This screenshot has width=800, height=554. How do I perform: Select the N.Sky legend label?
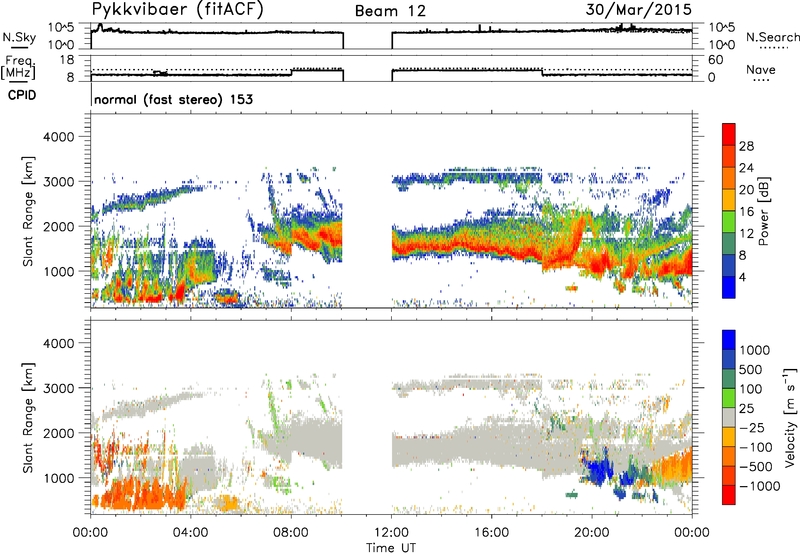pos(19,37)
